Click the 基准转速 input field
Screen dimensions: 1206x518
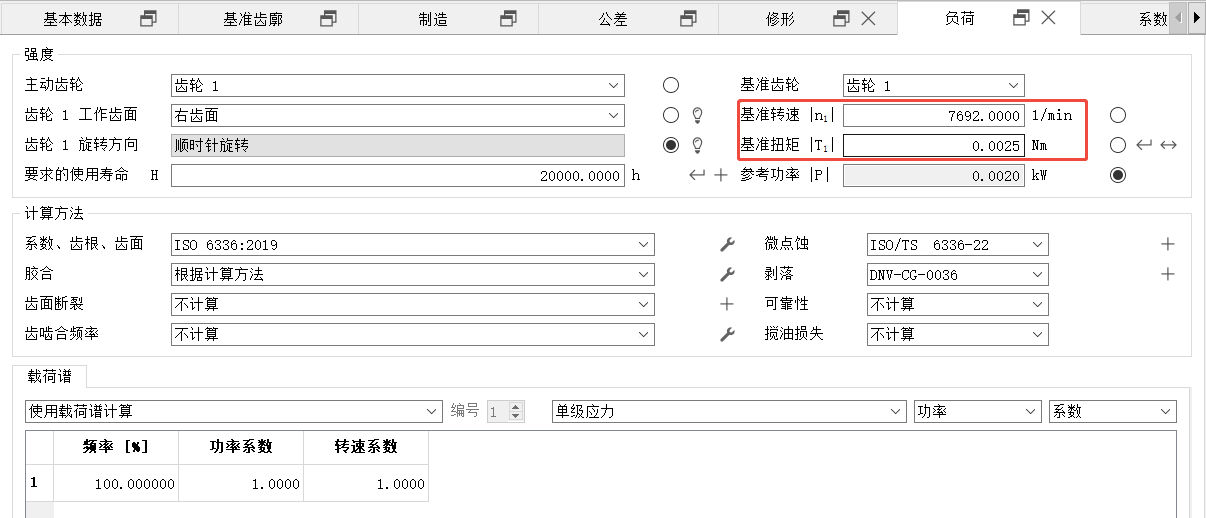tap(933, 116)
